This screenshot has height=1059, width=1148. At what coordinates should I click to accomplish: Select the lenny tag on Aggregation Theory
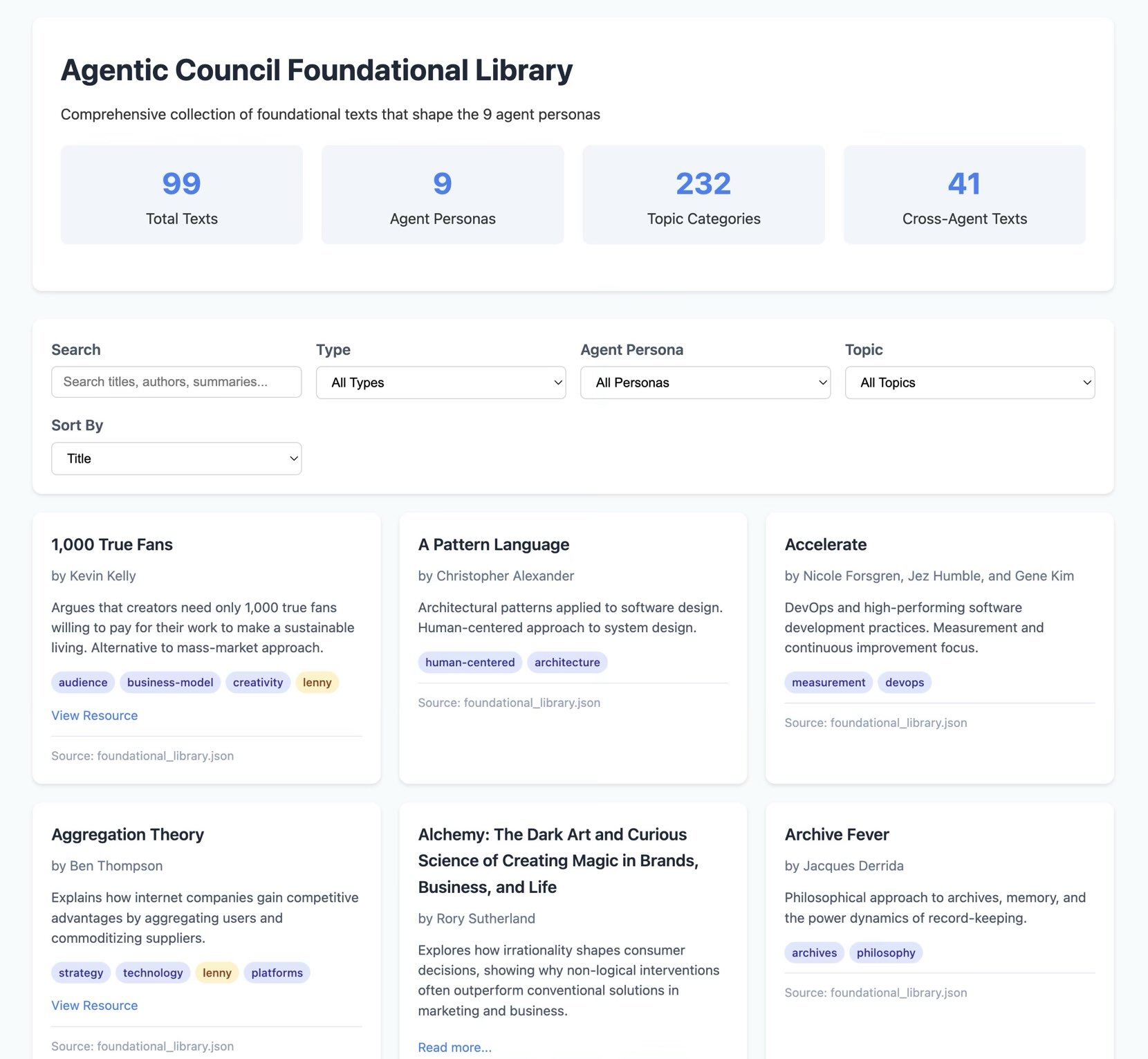pyautogui.click(x=216, y=973)
